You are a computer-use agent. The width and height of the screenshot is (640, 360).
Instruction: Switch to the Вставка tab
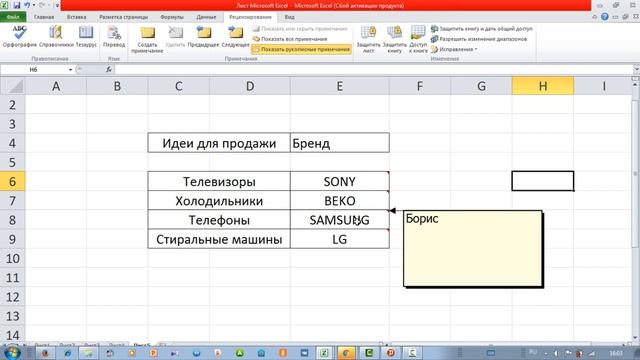coord(76,17)
